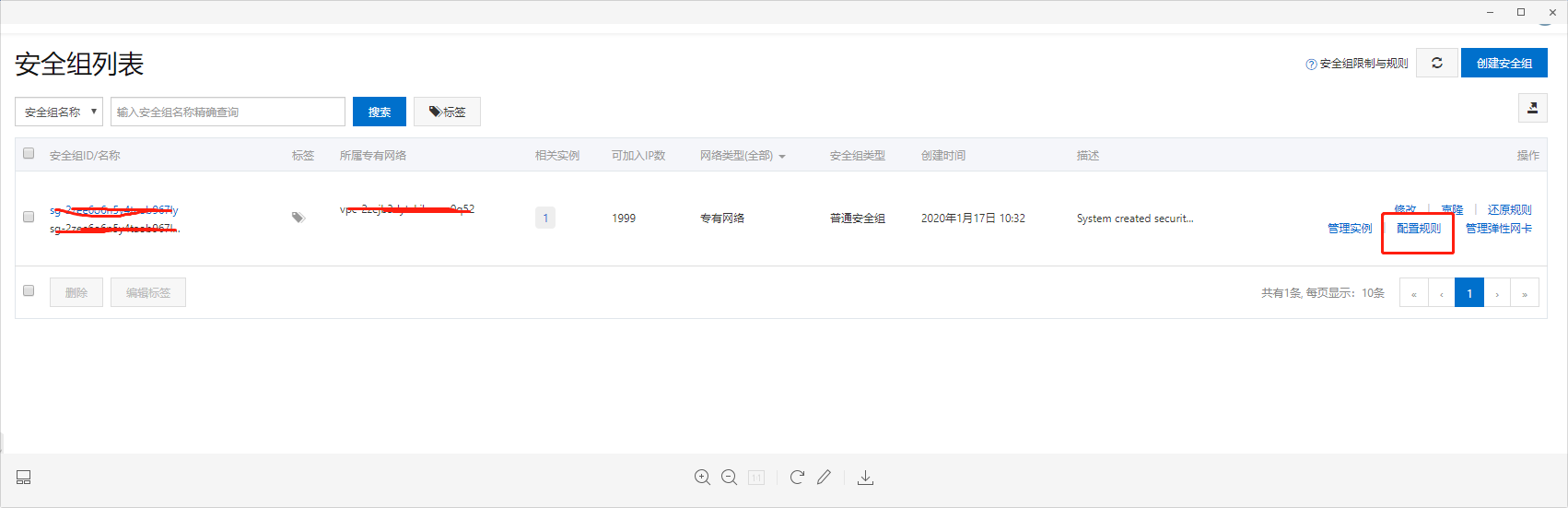Click the 输入安全组名称精确查询 search field
1568x508 pixels.
click(228, 112)
